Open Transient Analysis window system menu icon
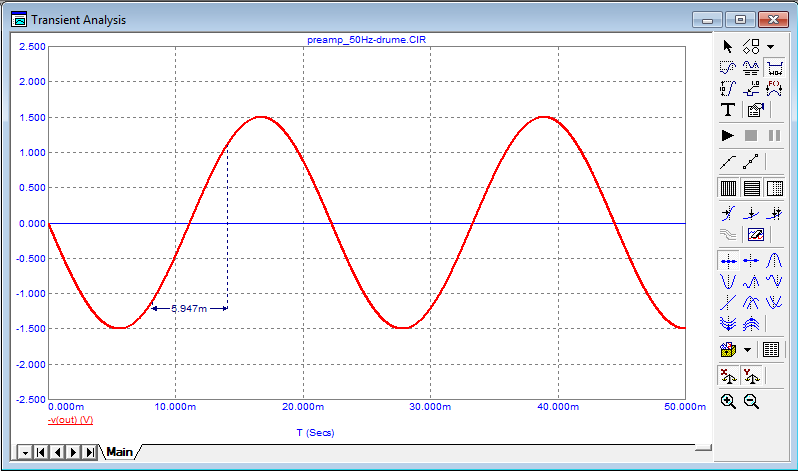 [x=19, y=19]
